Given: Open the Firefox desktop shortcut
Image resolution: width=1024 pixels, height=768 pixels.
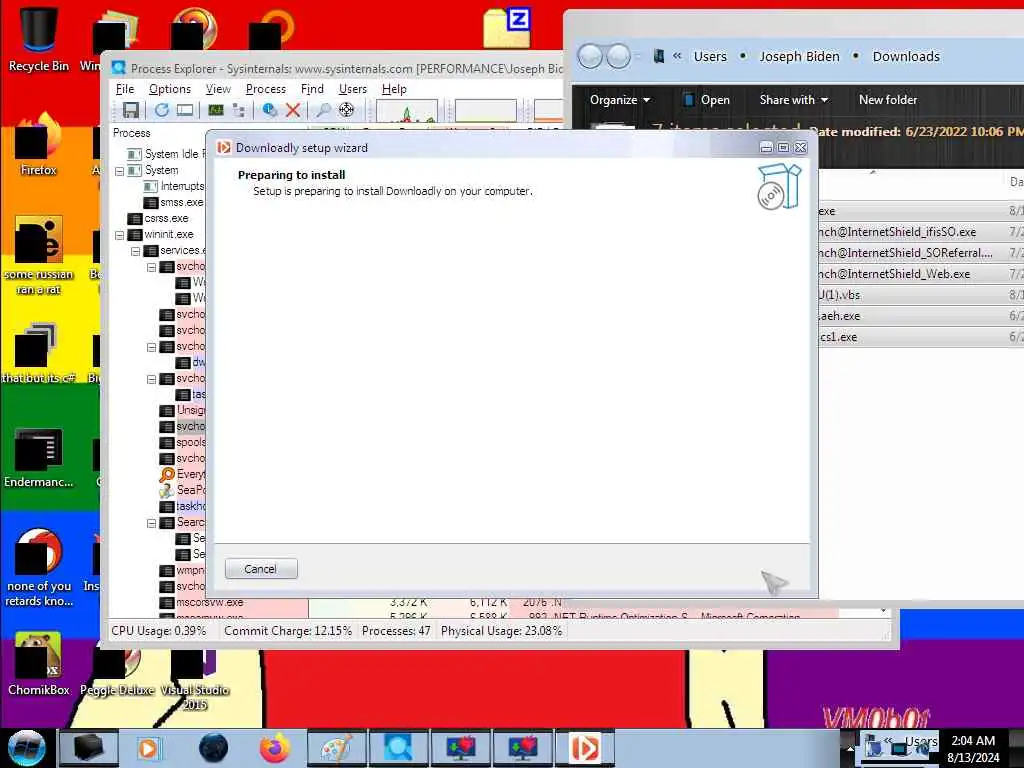Looking at the screenshot, I should coord(39,145).
